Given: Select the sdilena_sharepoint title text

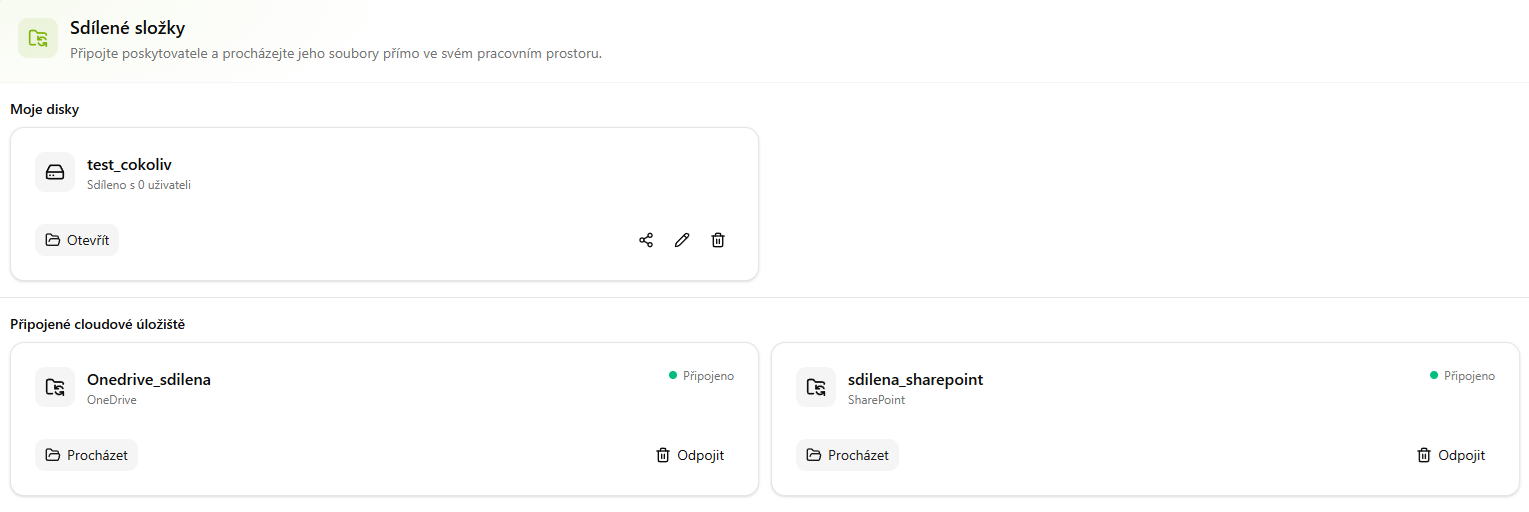Looking at the screenshot, I should [916, 379].
